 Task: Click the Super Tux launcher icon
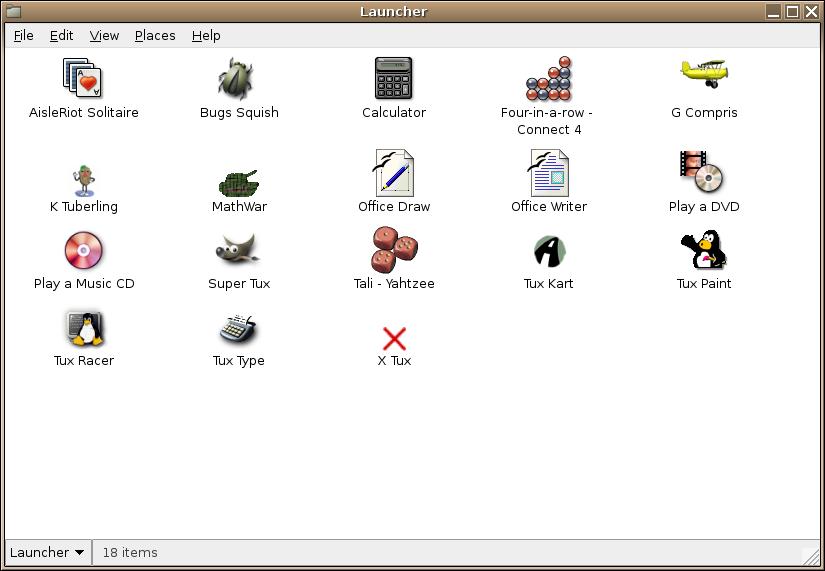[238, 250]
